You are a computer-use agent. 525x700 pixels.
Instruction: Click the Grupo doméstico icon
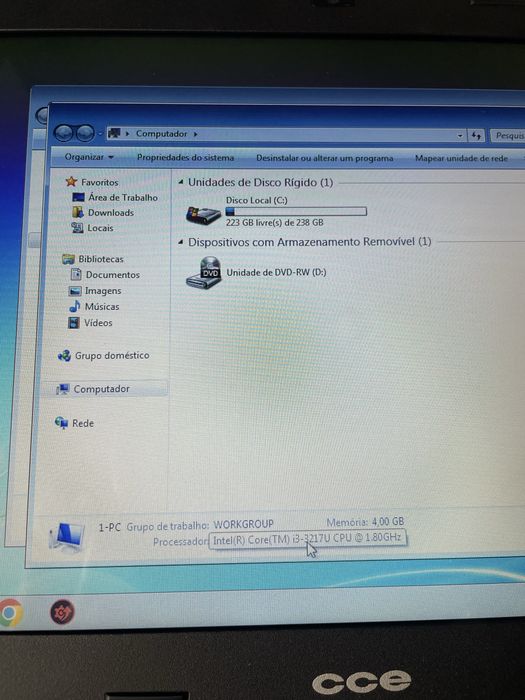[64, 355]
